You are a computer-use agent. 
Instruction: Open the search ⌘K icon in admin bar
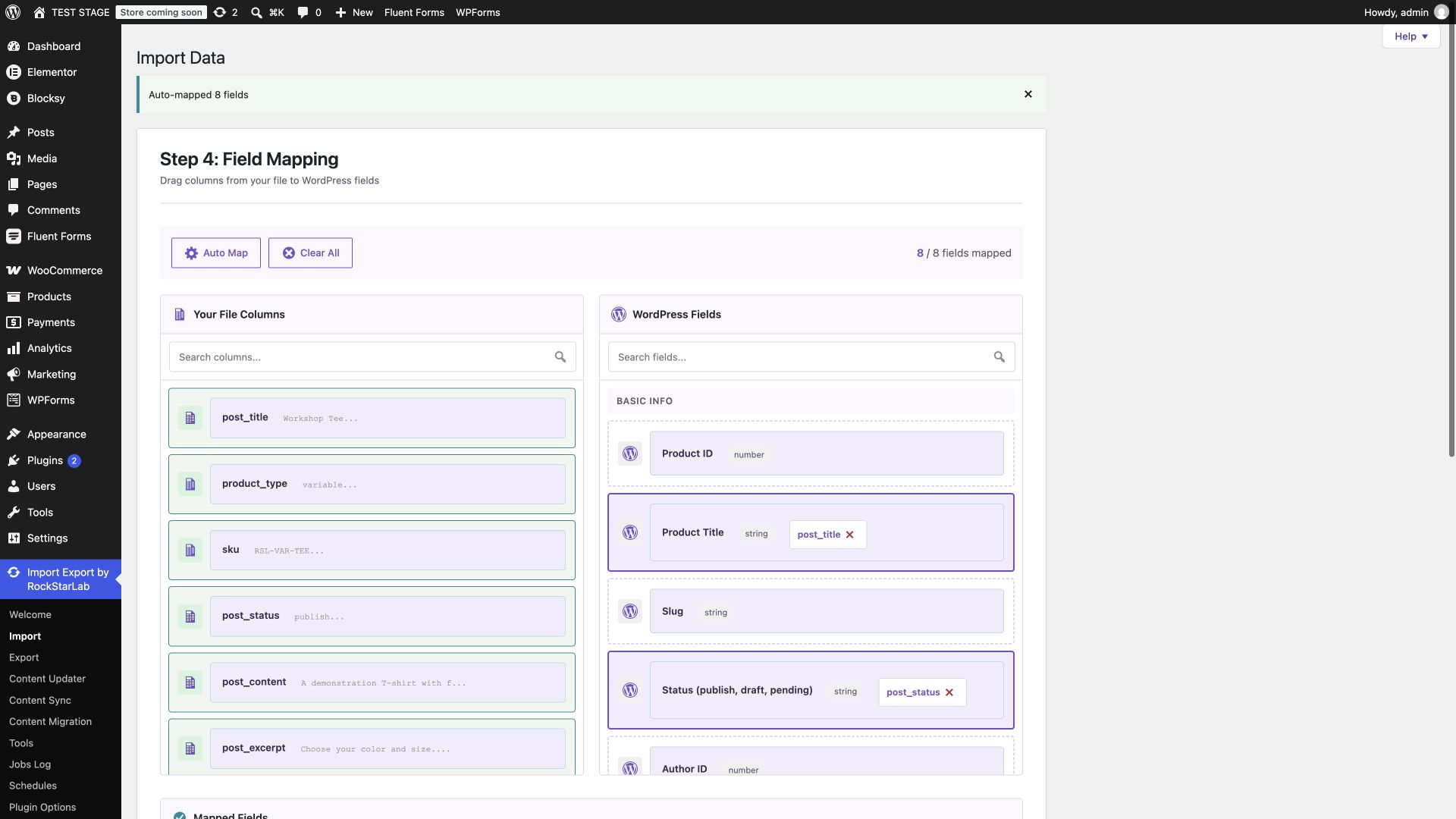tap(267, 12)
